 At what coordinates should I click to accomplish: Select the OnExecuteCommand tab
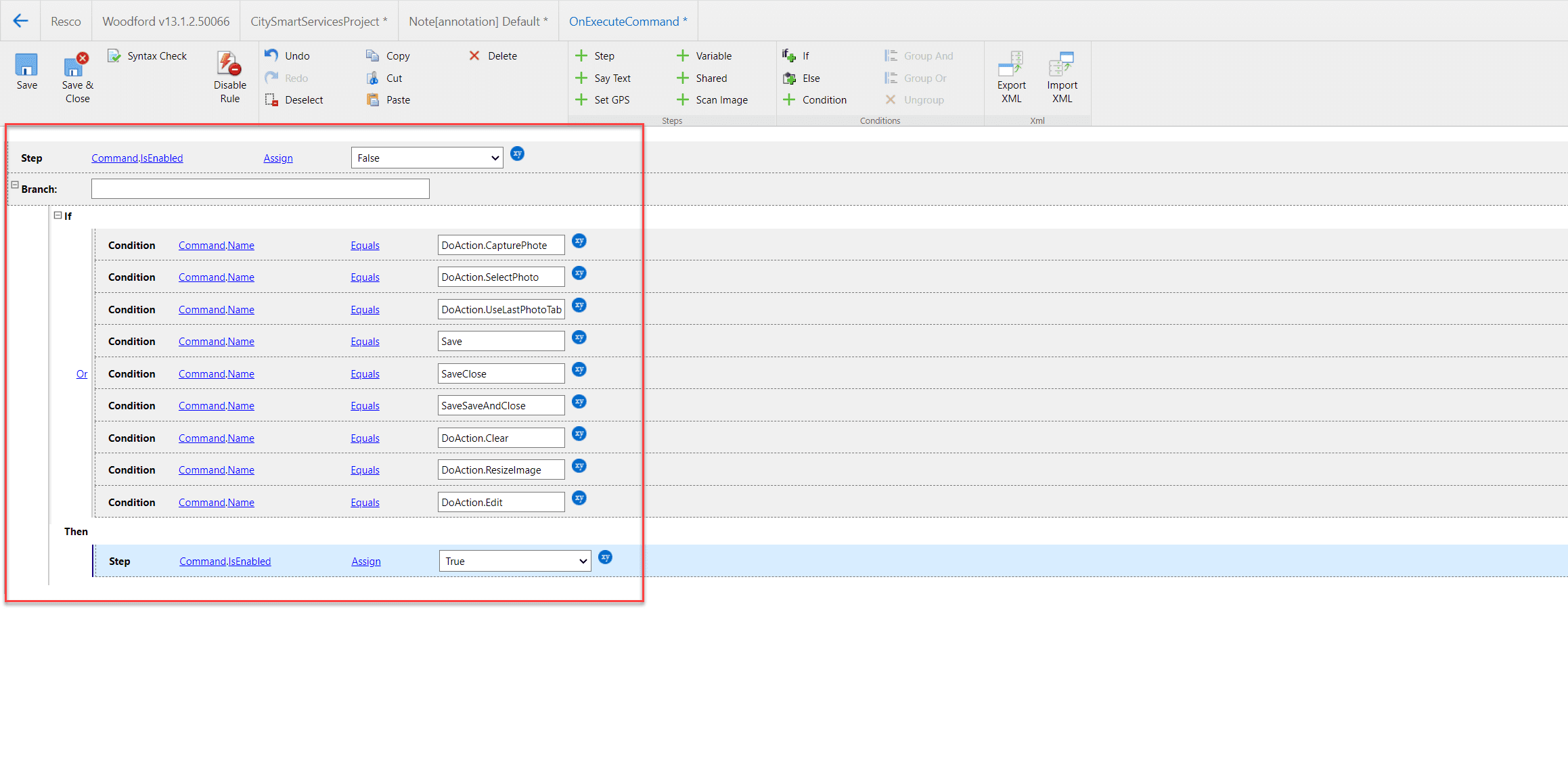628,21
